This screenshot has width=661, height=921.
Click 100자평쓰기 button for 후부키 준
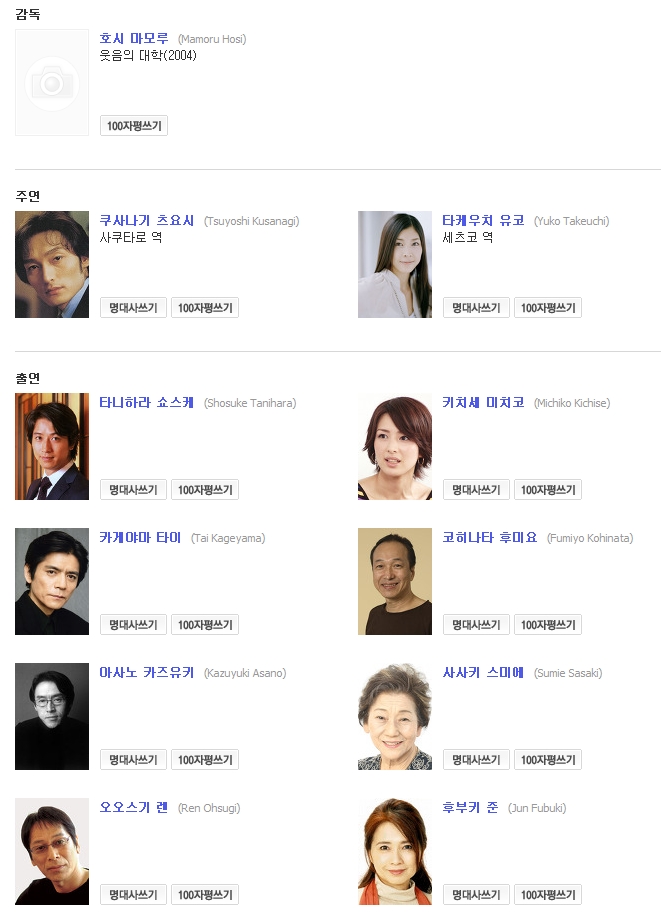[548, 895]
